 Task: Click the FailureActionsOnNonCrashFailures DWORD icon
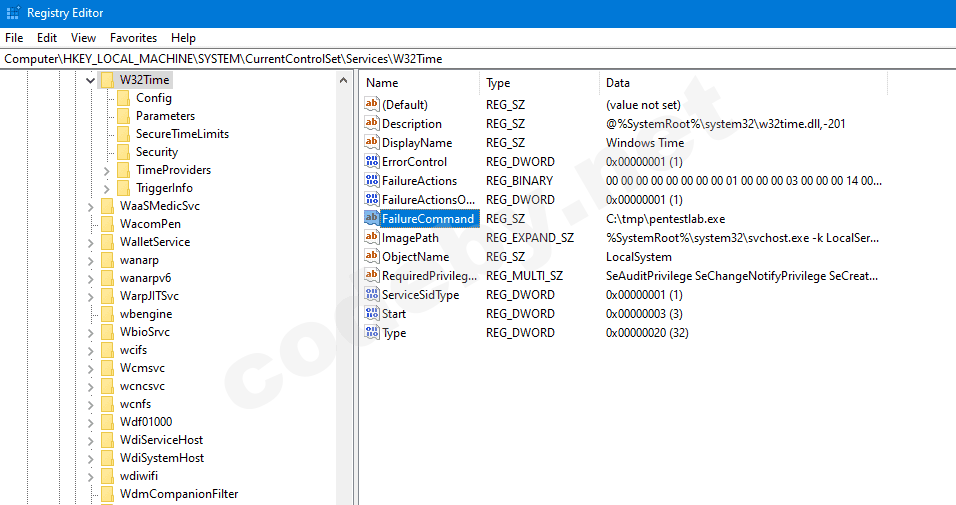click(371, 199)
